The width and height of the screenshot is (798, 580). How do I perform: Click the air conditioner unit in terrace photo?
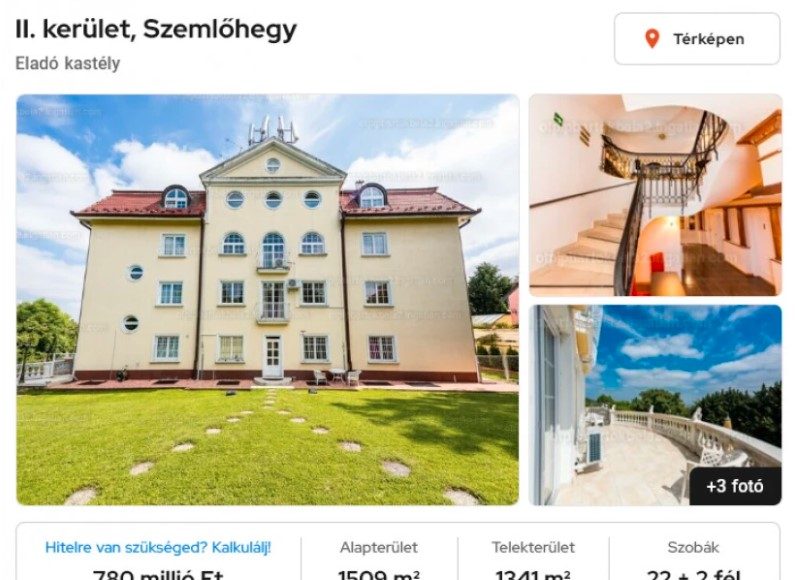594,447
